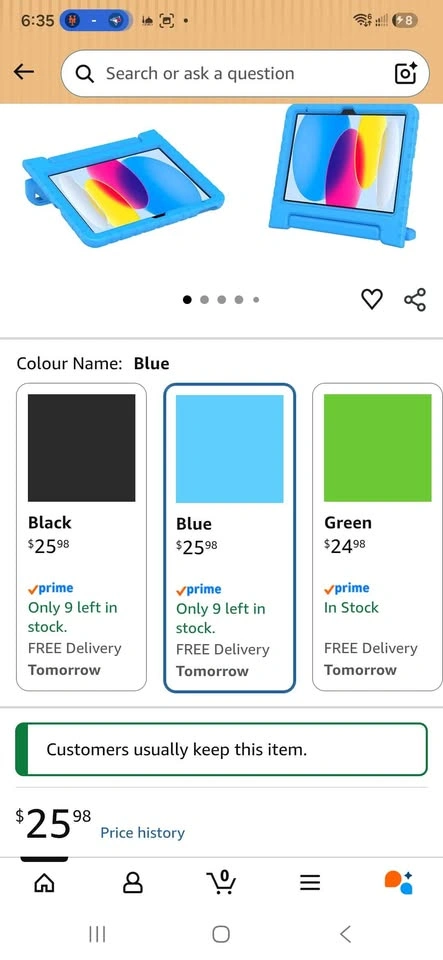Open Android recent apps button
The height and width of the screenshot is (960, 443).
tap(97, 934)
